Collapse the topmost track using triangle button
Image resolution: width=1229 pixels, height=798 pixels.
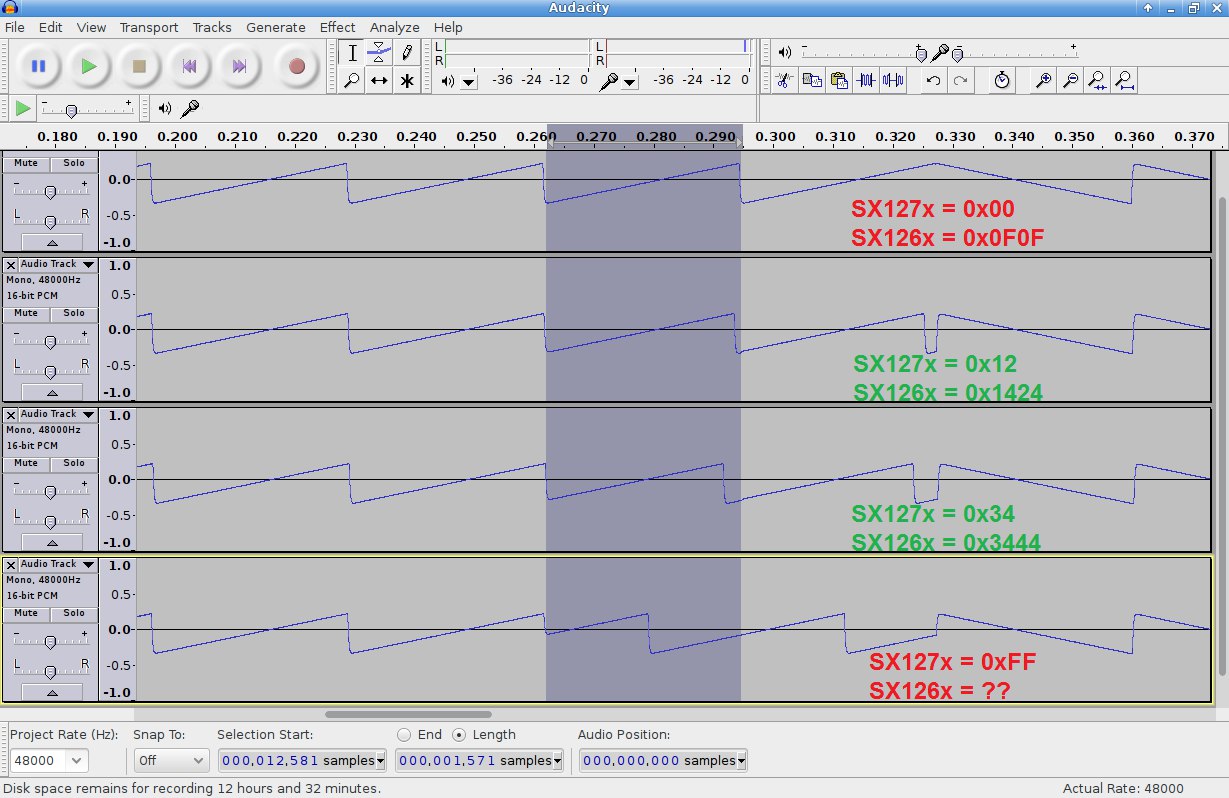pos(52,242)
